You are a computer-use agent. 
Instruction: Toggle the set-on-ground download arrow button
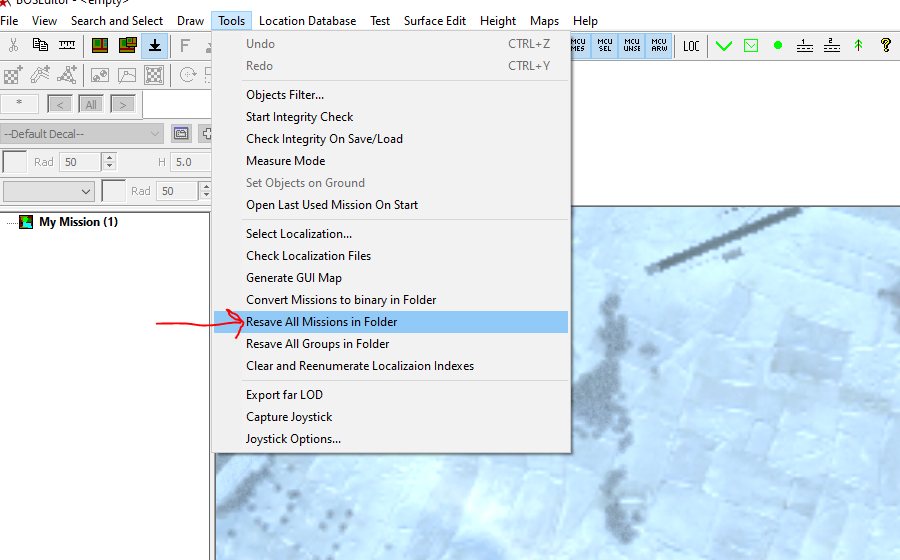pos(155,45)
